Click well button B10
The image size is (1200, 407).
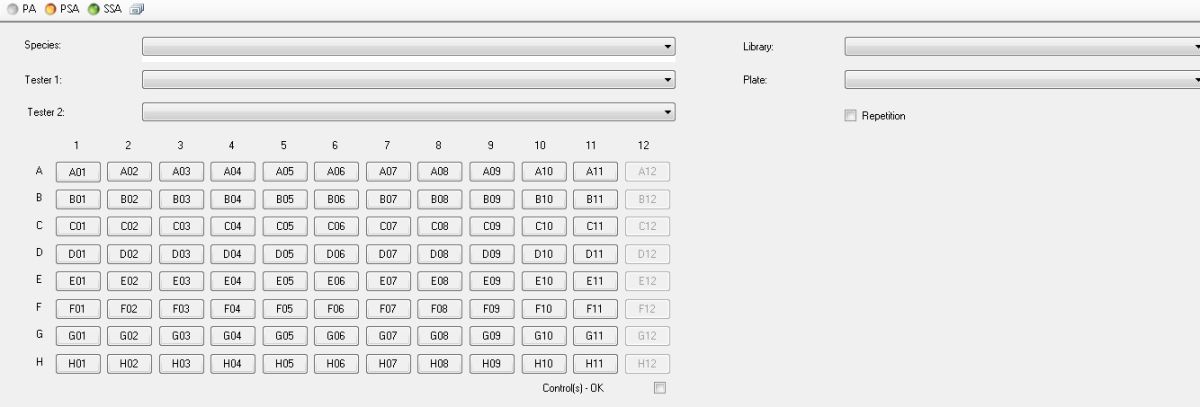(x=543, y=199)
